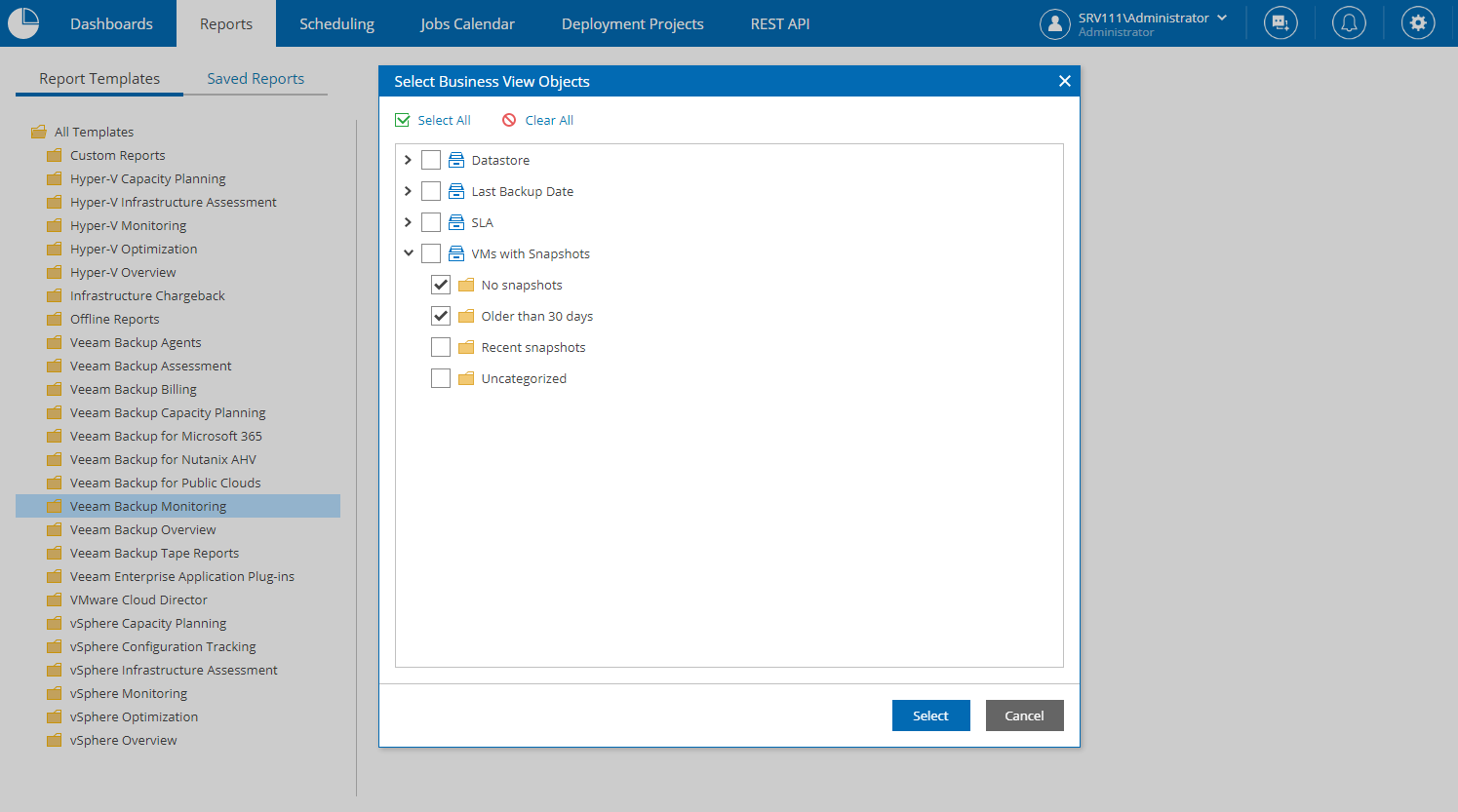This screenshot has width=1458, height=812.
Task: Click the Uncategorized folder icon
Action: (466, 378)
